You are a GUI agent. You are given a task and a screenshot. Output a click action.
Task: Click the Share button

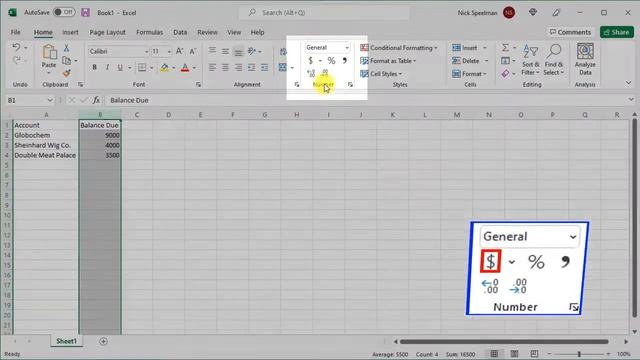pyautogui.click(x=617, y=32)
